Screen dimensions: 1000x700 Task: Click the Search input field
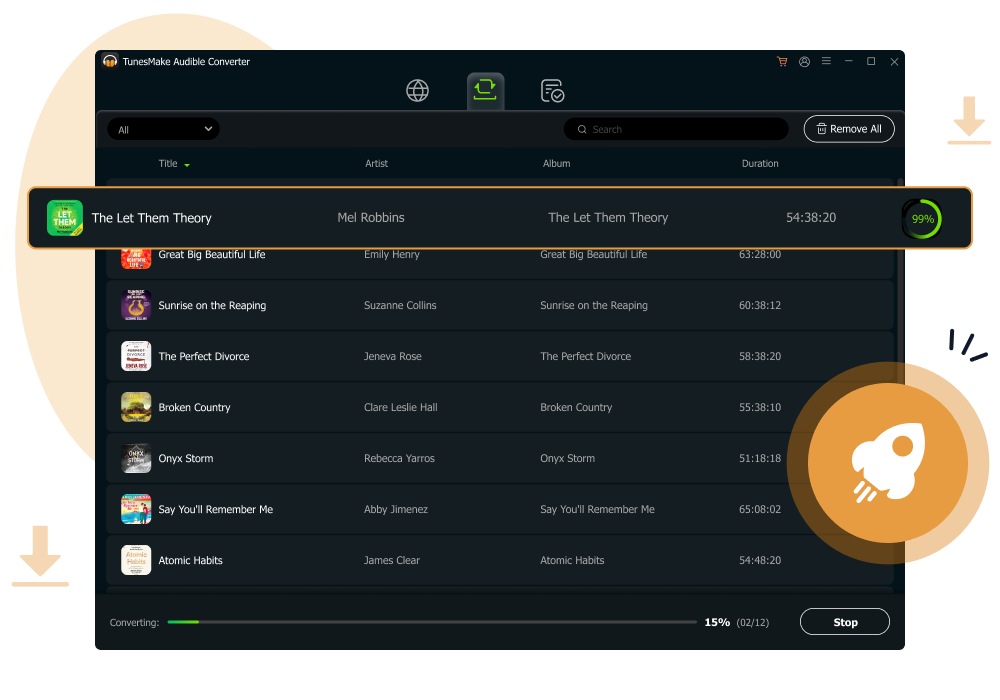[676, 129]
